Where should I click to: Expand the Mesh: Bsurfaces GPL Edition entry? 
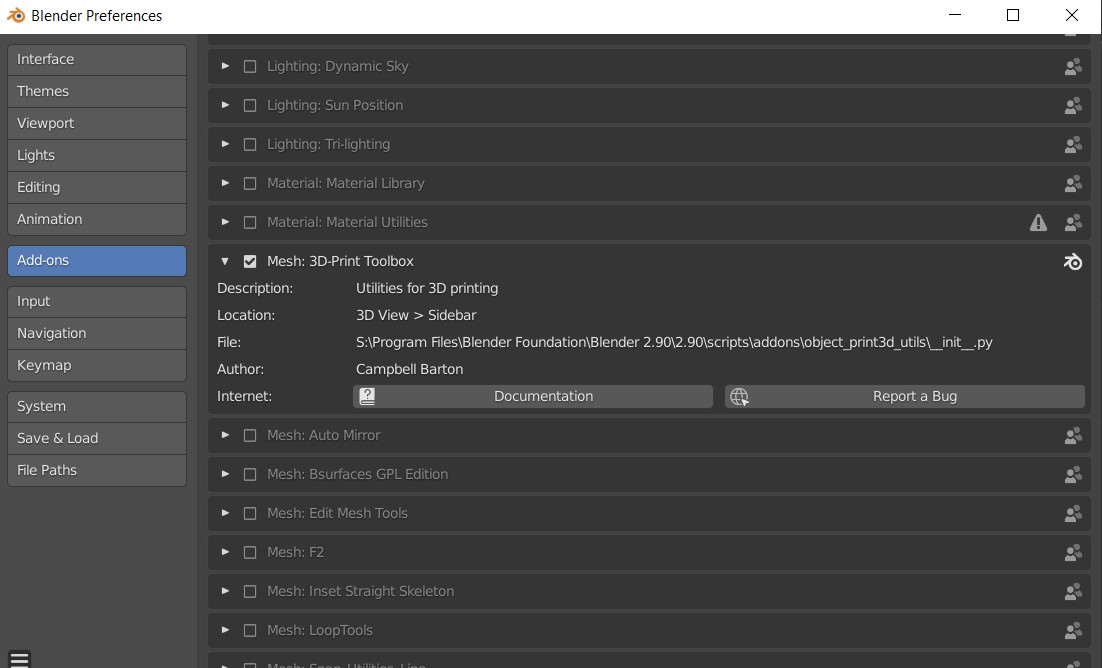[x=225, y=475]
